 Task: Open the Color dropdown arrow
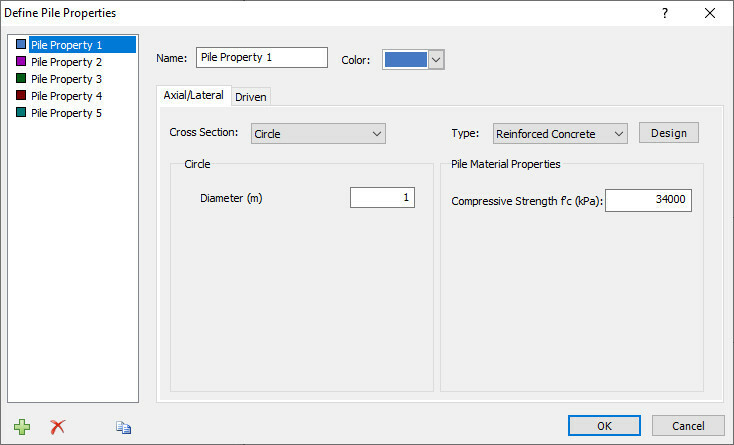click(436, 60)
